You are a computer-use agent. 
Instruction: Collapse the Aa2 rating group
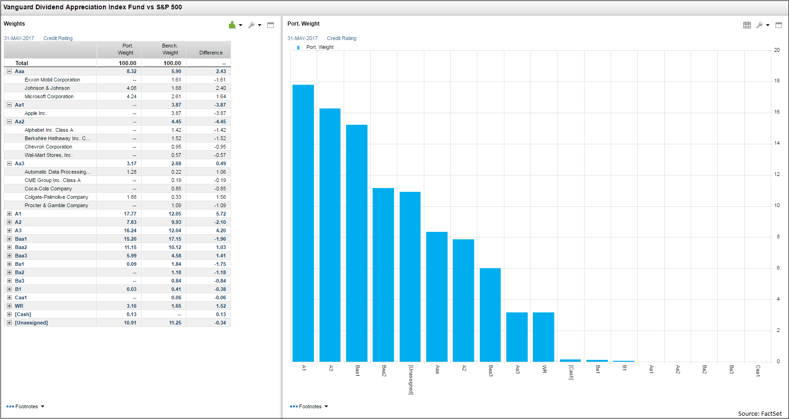click(9, 121)
